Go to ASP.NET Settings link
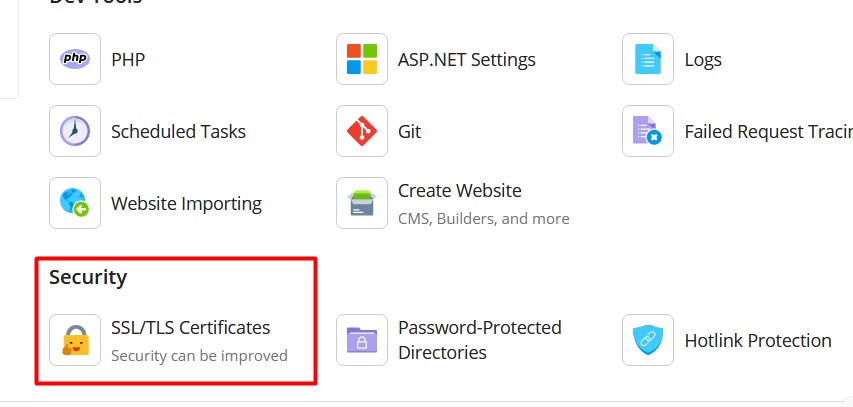The width and height of the screenshot is (853, 407). click(466, 59)
